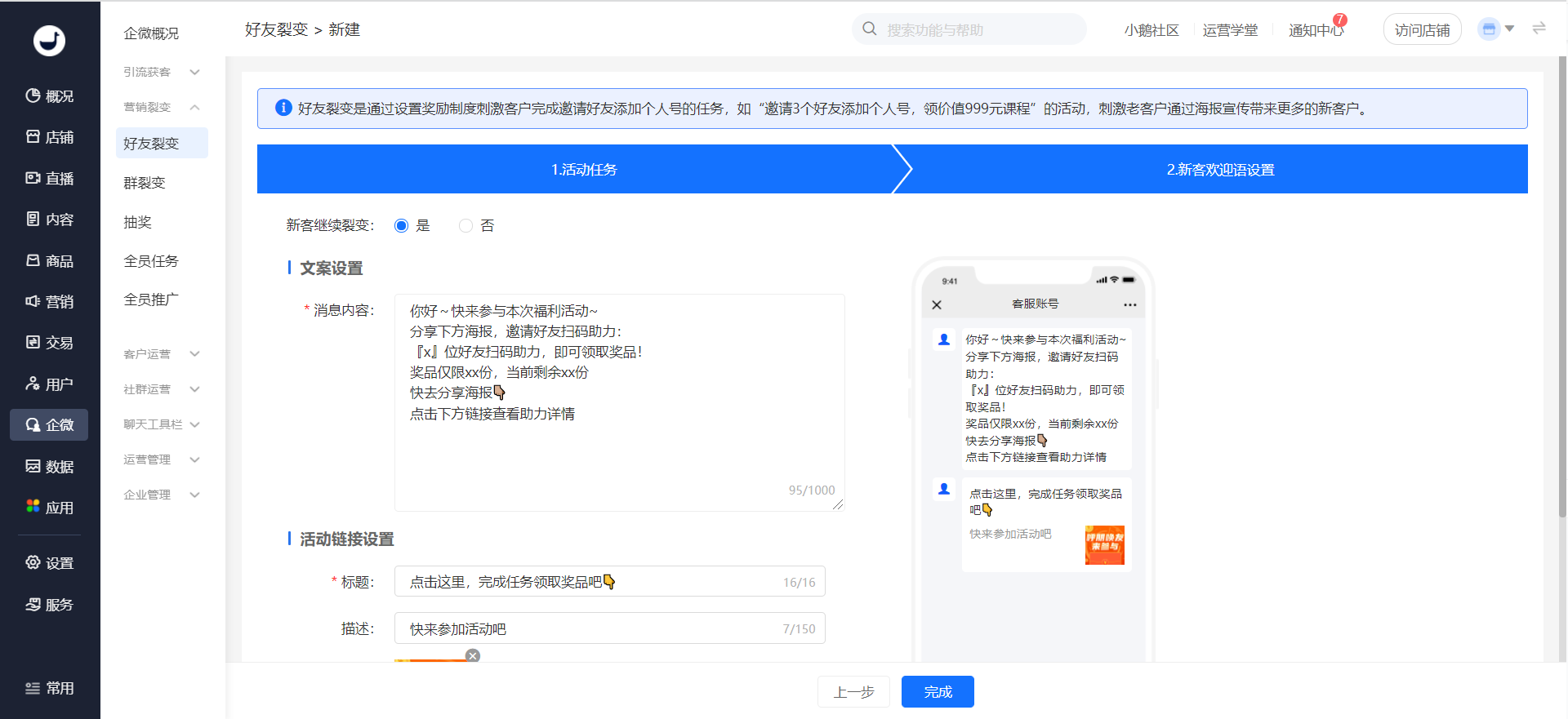Go to step 2.新客欢迎语设置
Viewport: 1568px width, 719px height.
point(1220,169)
